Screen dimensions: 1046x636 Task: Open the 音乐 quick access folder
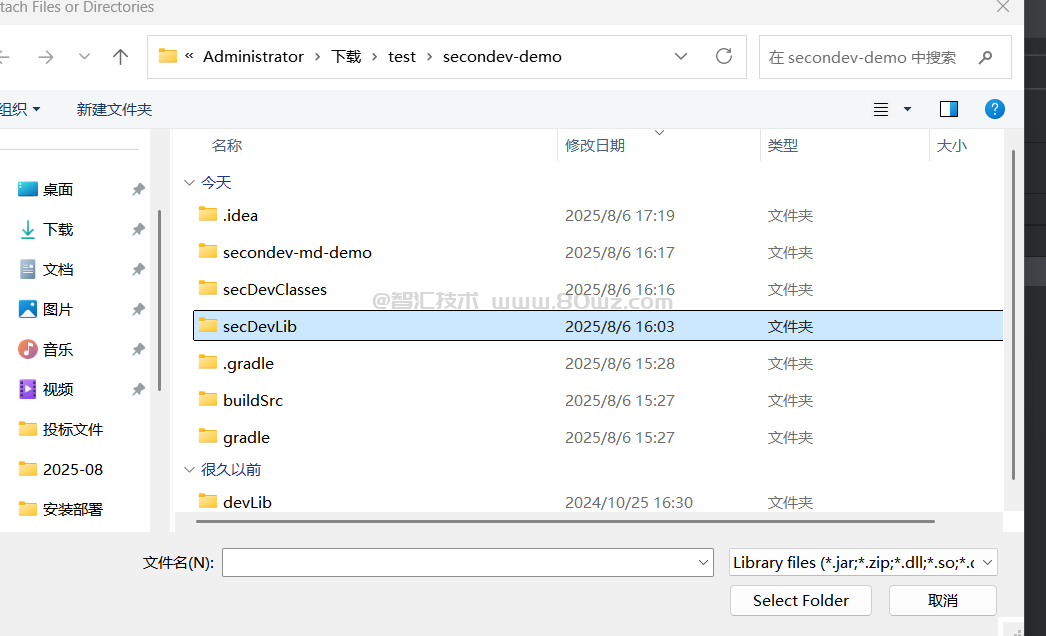click(58, 349)
